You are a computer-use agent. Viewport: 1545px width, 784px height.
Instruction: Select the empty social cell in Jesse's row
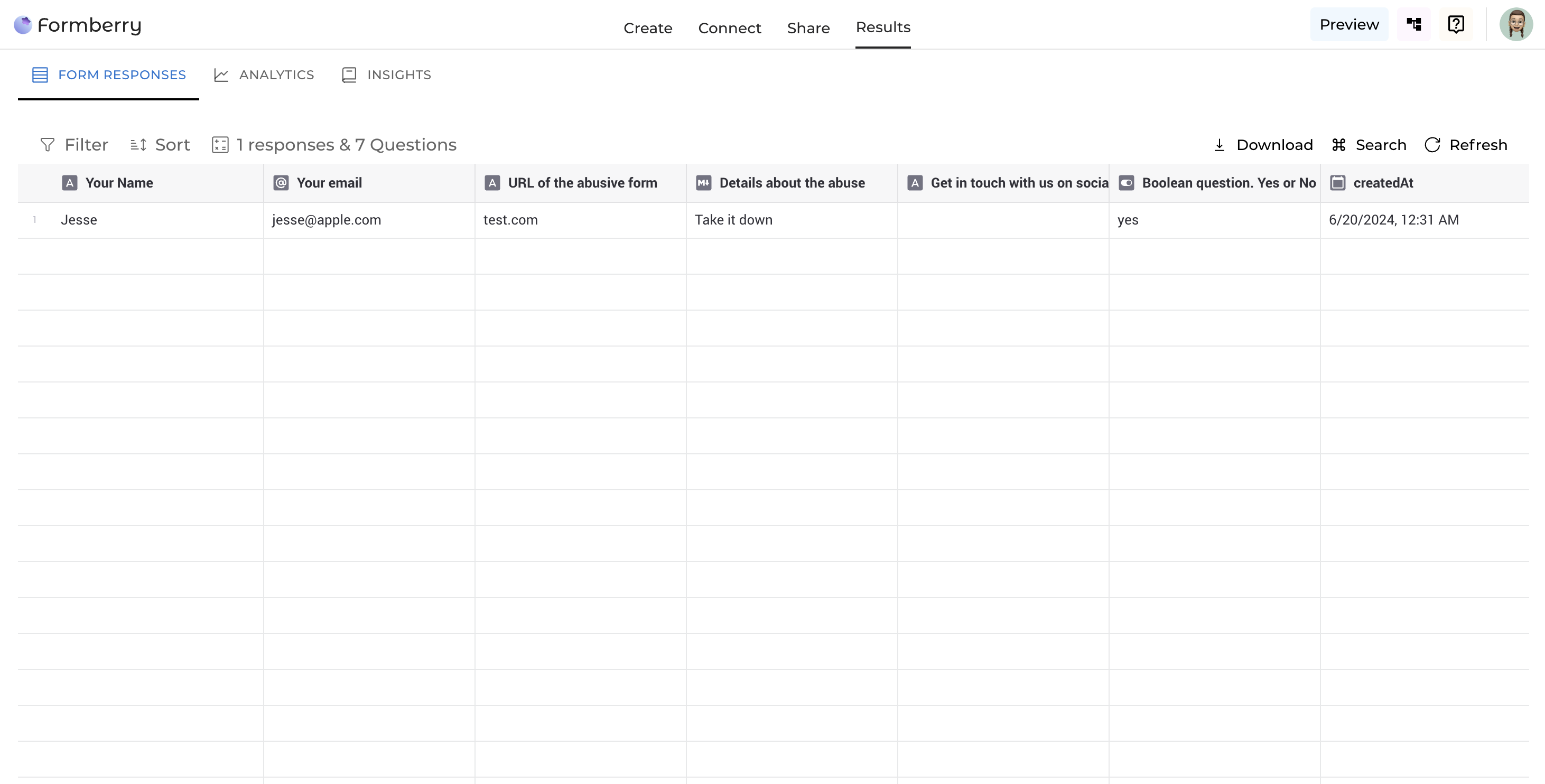(1003, 220)
